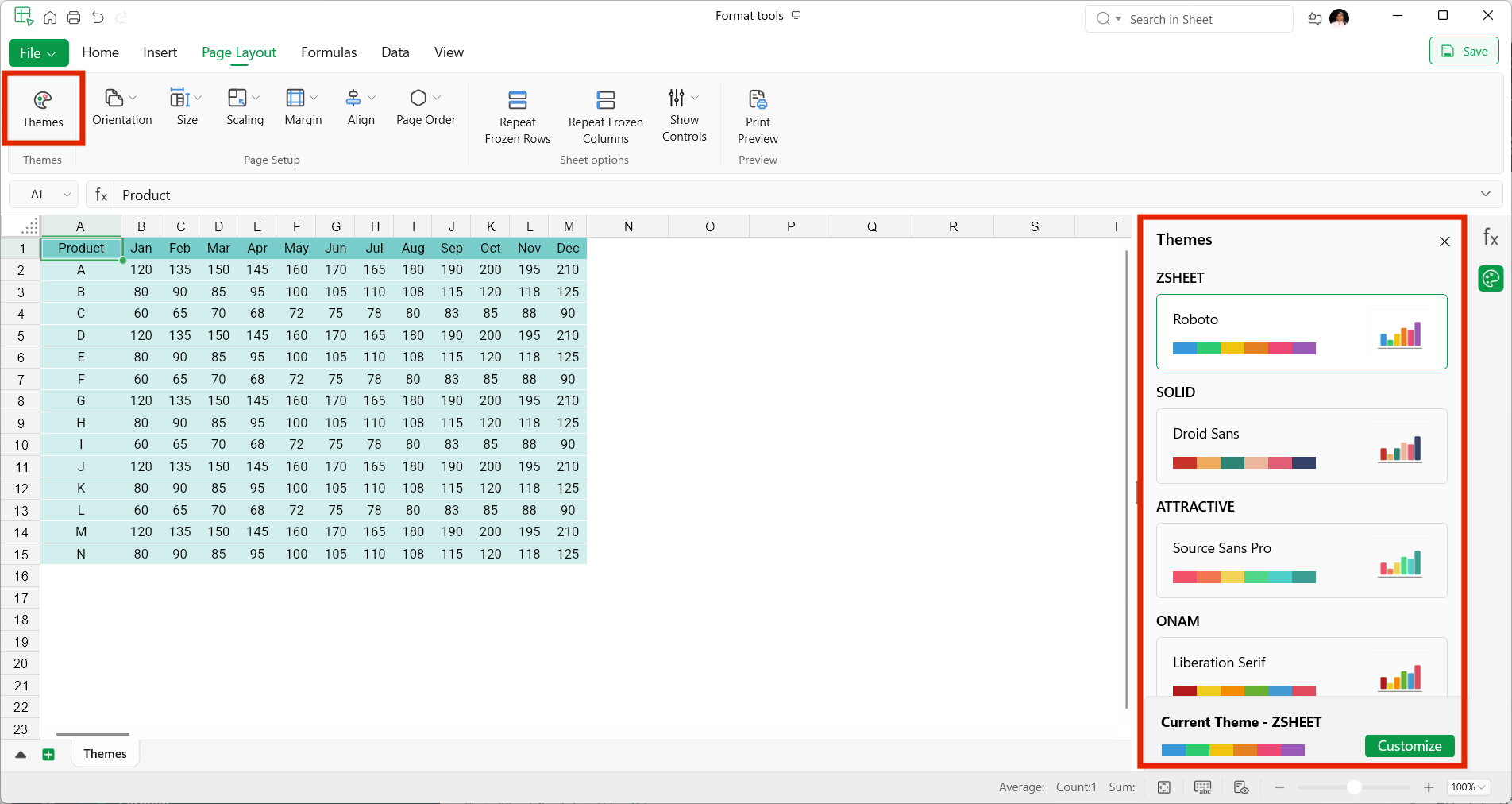Close the Themes panel
This screenshot has width=1512, height=804.
pyautogui.click(x=1444, y=242)
